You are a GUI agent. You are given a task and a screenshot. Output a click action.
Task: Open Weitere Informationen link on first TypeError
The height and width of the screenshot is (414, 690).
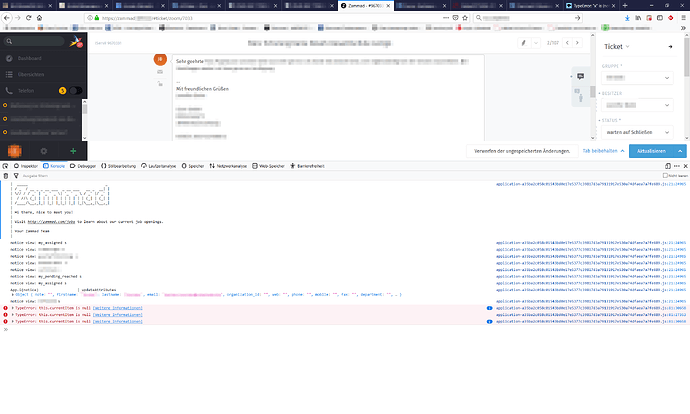[x=117, y=308]
